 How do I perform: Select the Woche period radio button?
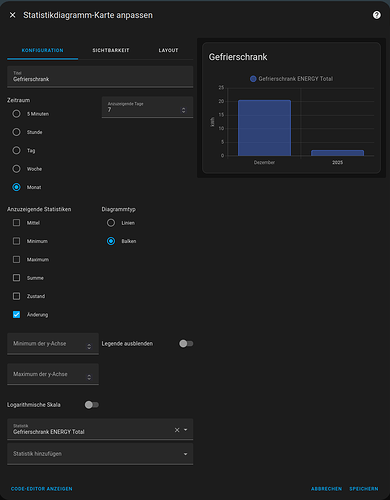pos(16,169)
